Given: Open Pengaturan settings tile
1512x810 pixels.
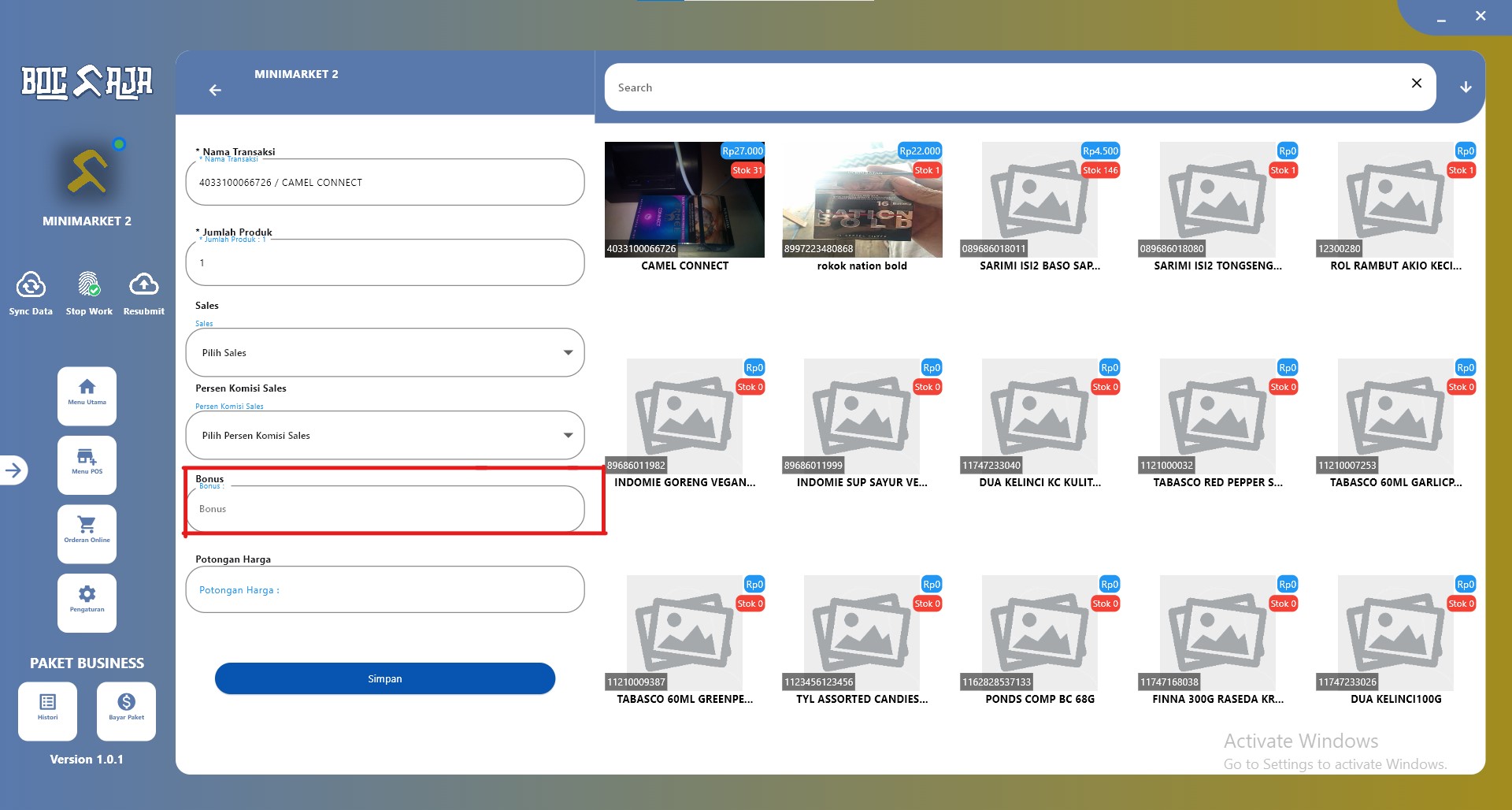Looking at the screenshot, I should [x=87, y=603].
